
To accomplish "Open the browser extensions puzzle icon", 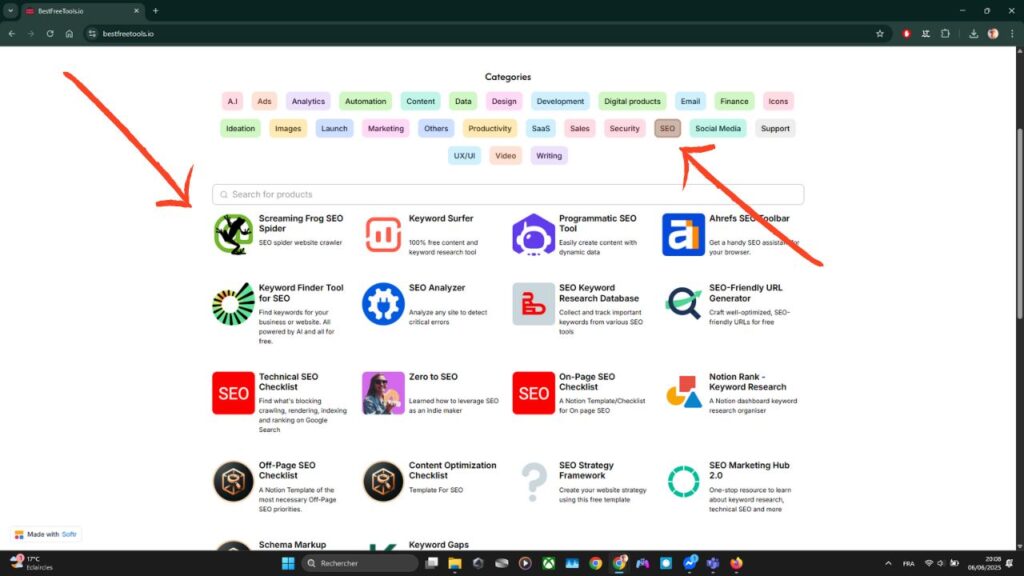I will click(945, 33).
